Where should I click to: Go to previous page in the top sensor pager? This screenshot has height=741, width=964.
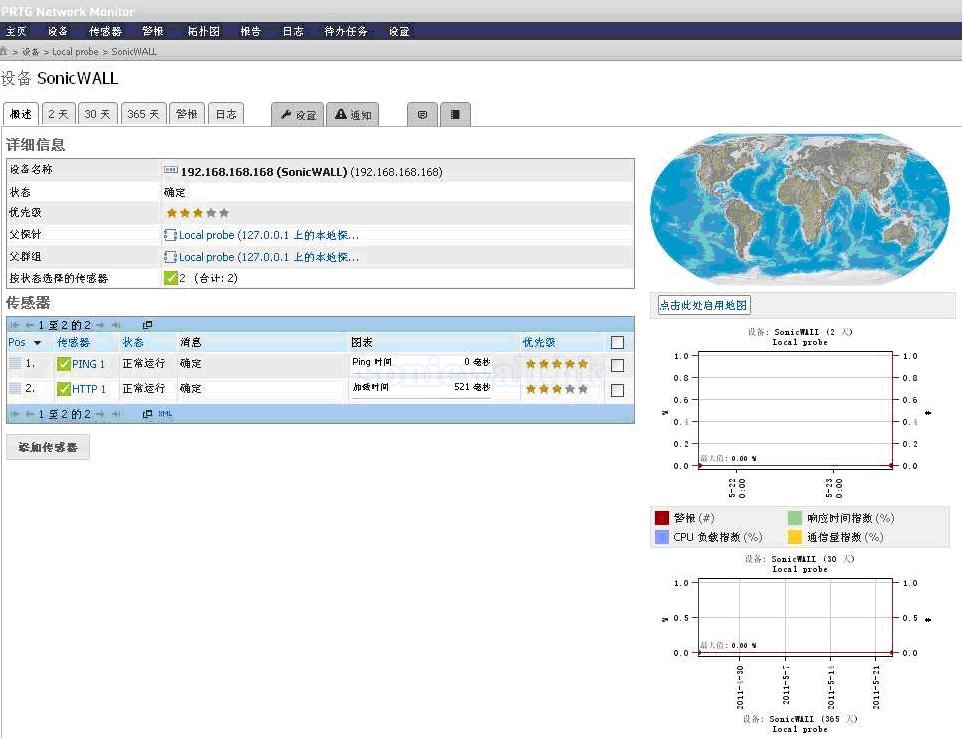(x=30, y=325)
